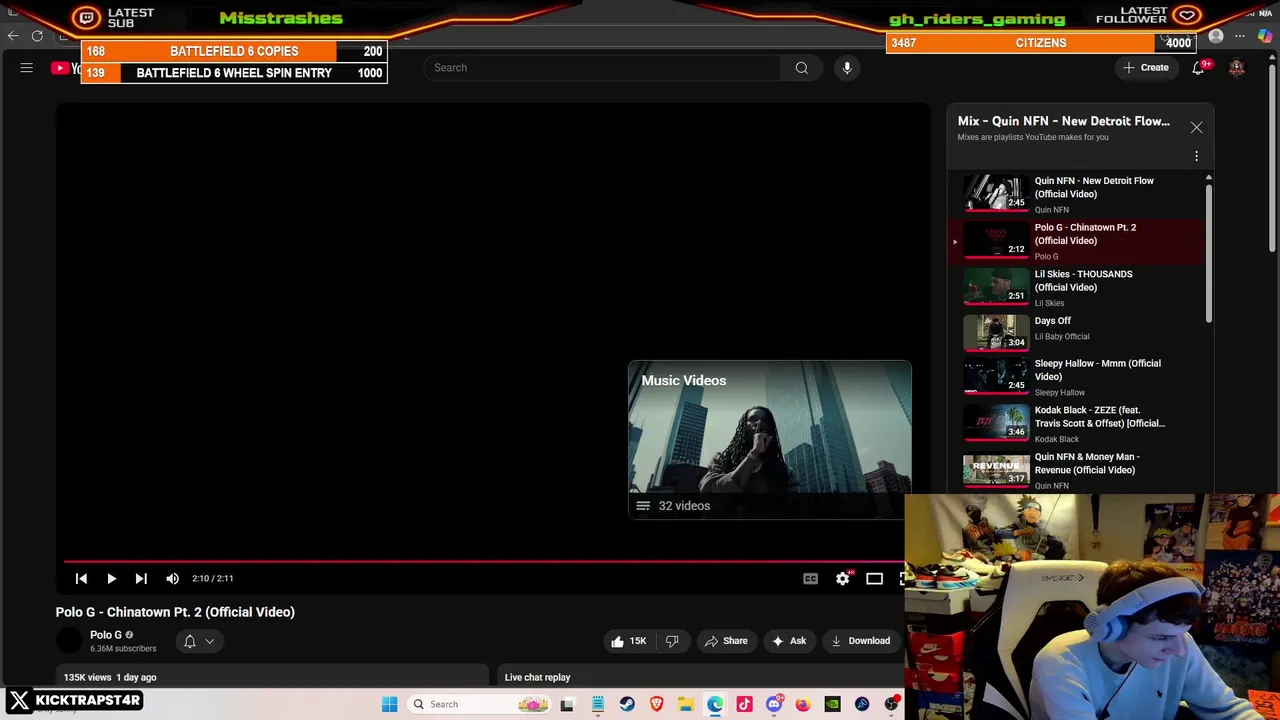Open the browser three-dot settings menu
The width and height of the screenshot is (1280, 720).
(1240, 37)
